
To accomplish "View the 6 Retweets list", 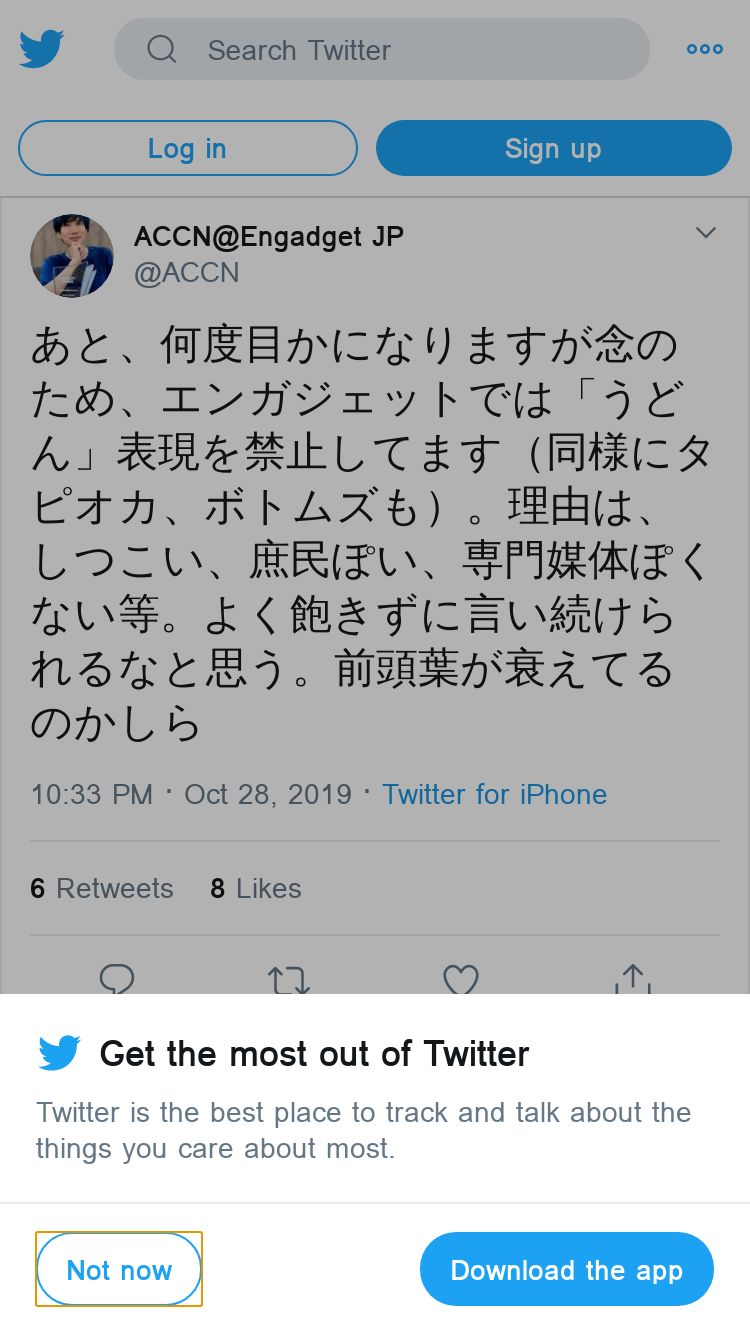I will pyautogui.click(x=102, y=888).
